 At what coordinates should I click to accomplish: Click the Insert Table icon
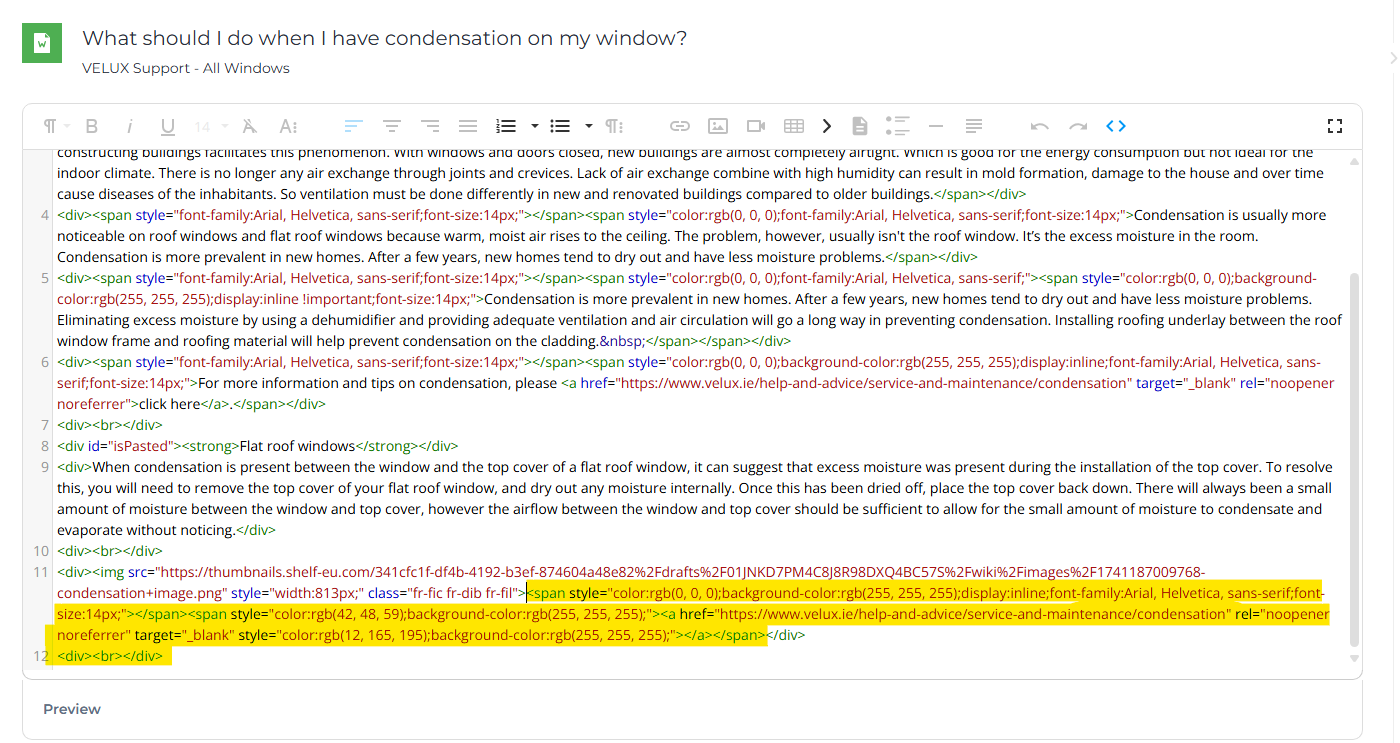pyautogui.click(x=794, y=126)
